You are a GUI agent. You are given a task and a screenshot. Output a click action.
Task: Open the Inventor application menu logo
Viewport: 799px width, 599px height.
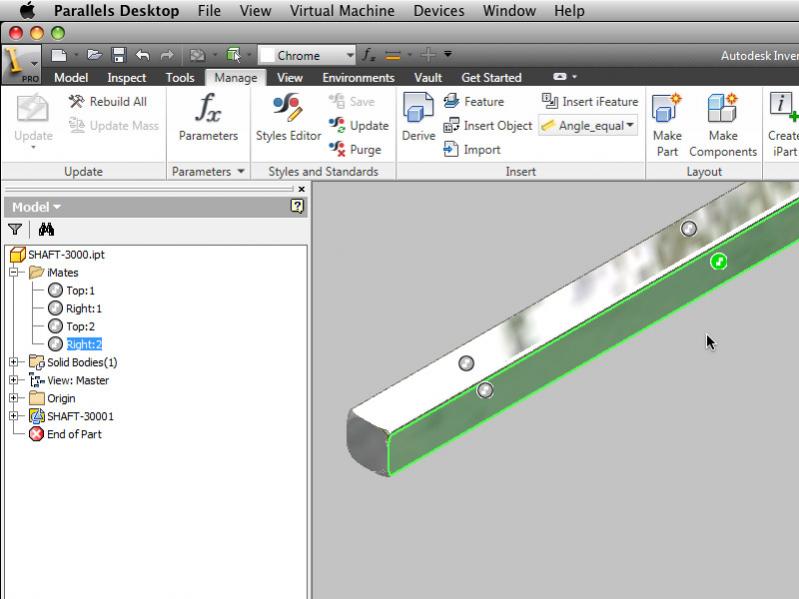click(20, 64)
